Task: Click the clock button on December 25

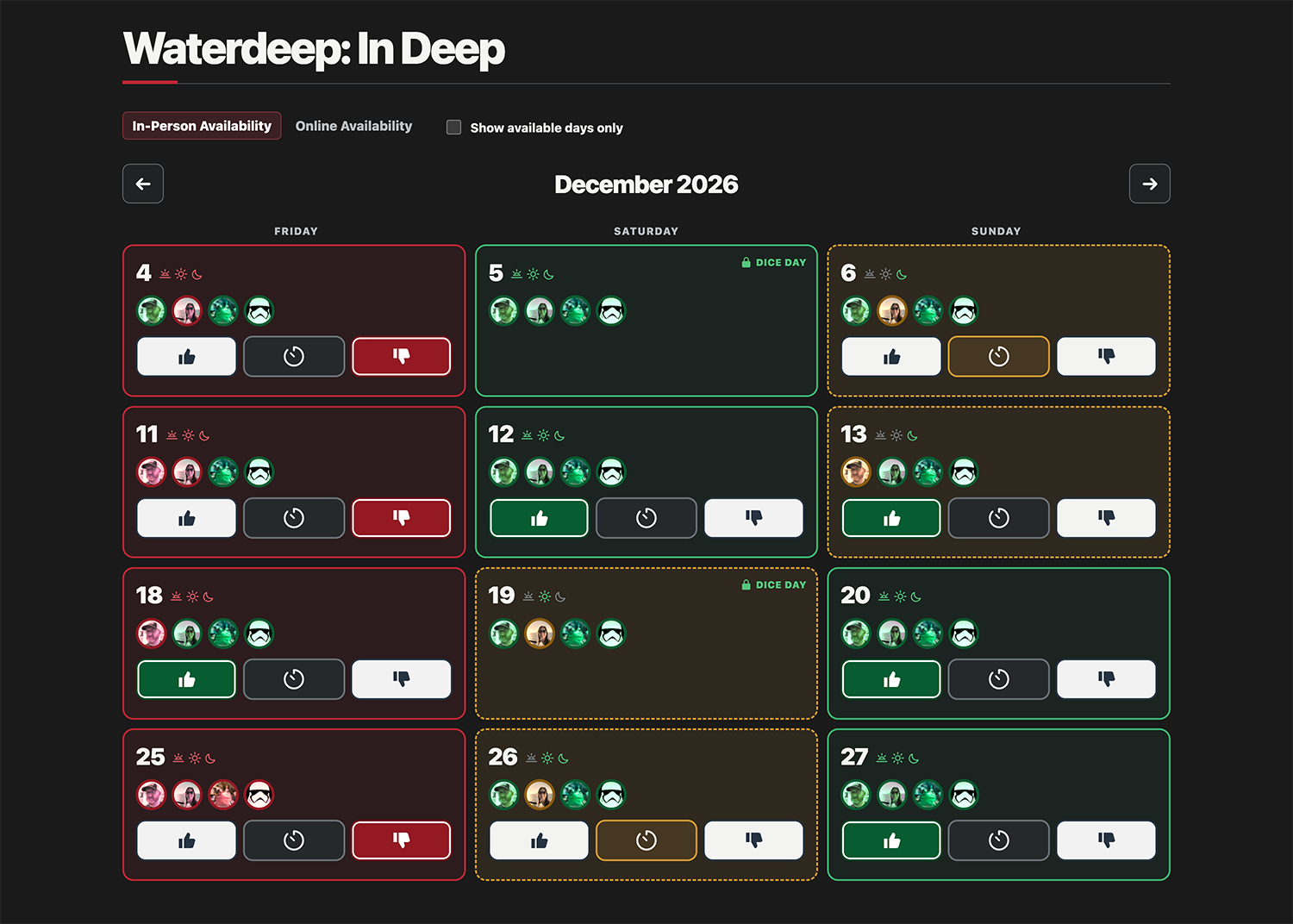Action: coord(294,840)
